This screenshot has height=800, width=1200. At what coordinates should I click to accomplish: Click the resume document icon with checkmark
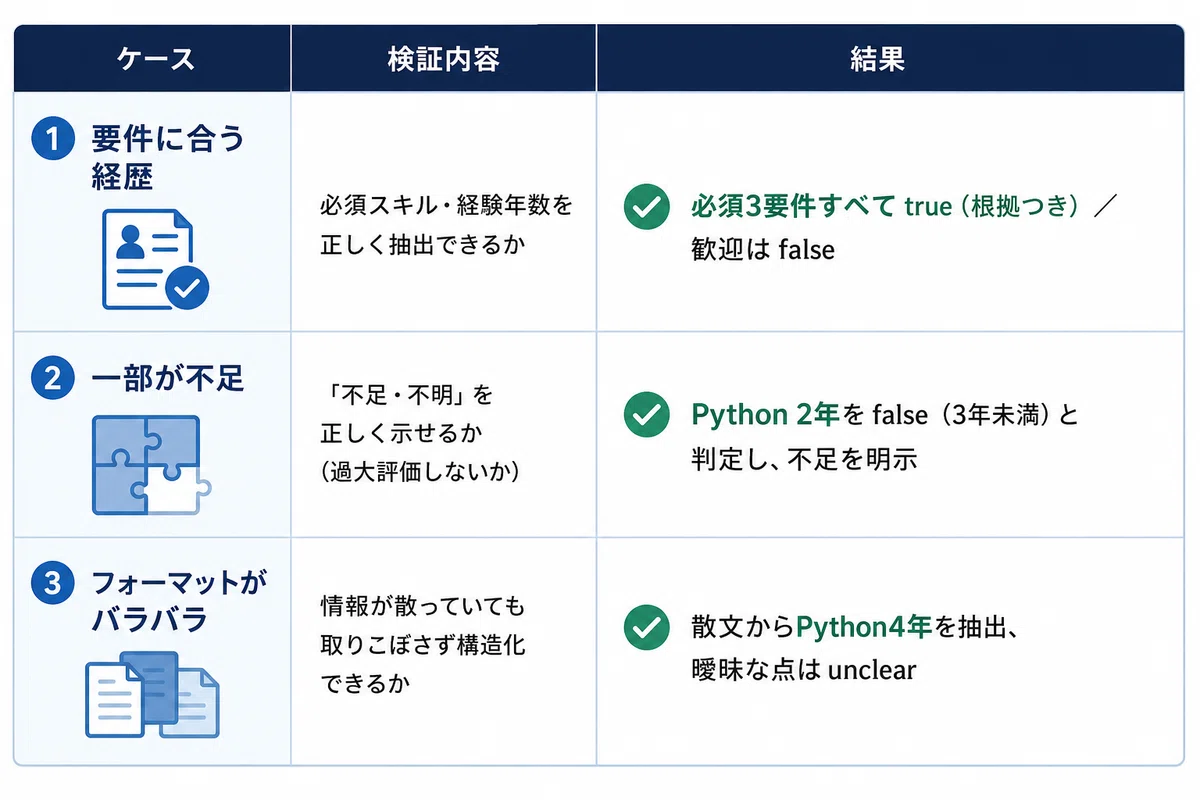[156, 259]
